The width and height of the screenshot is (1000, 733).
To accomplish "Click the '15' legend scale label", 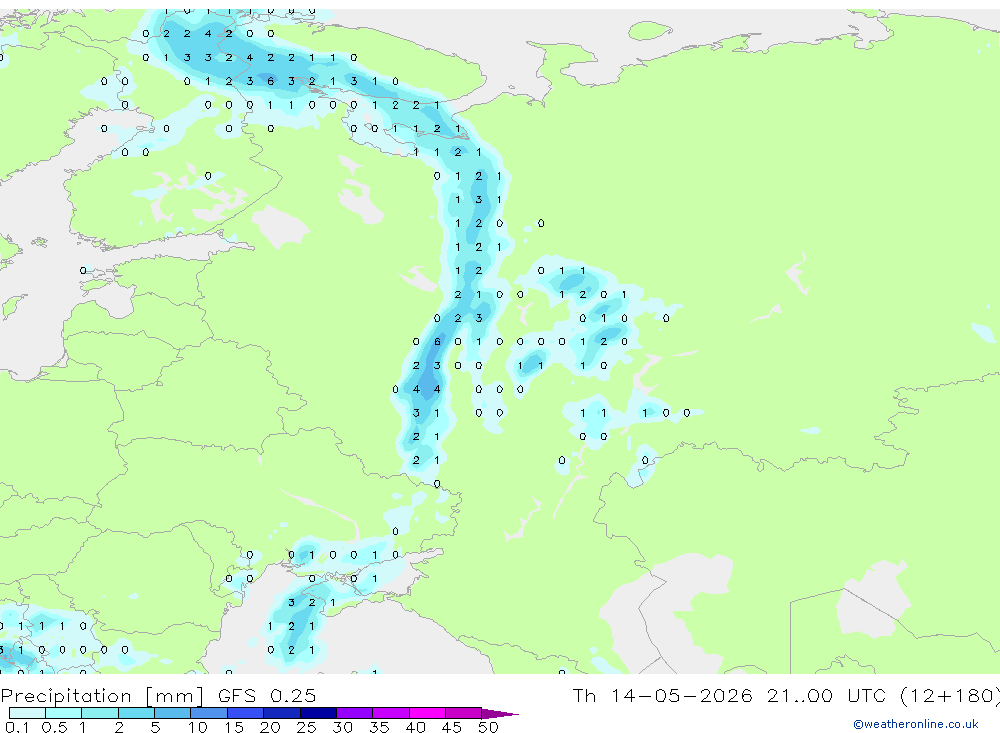I will click(233, 727).
